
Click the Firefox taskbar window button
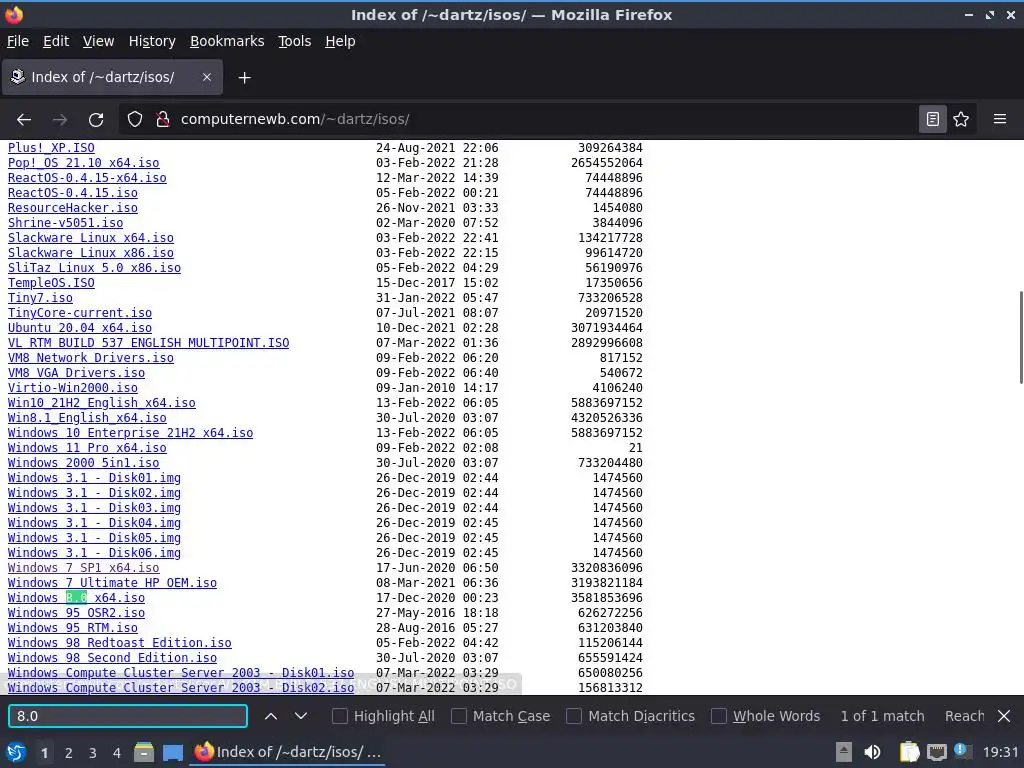(x=288, y=752)
